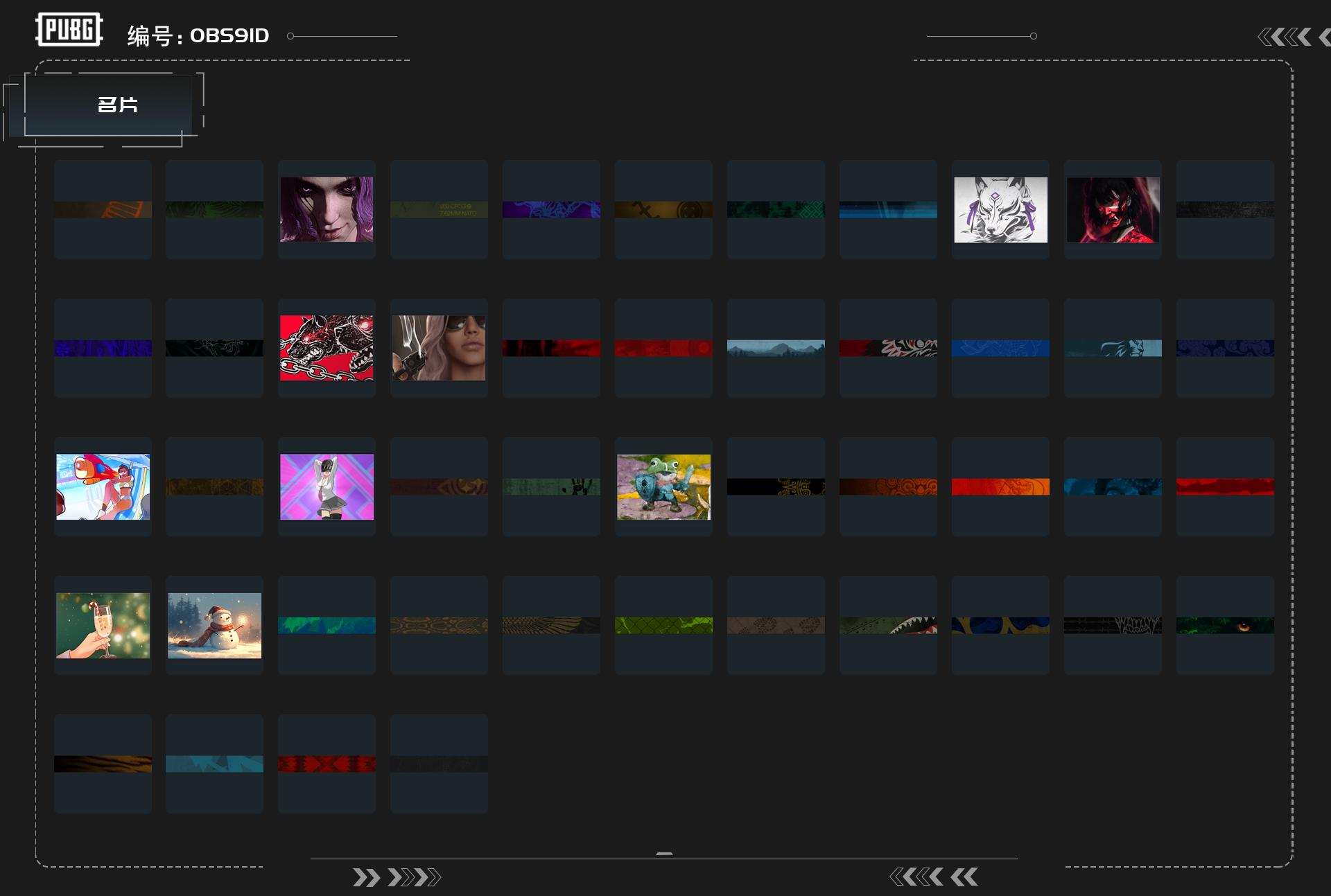Pick the blue mountain landscape nameplate
1331x896 pixels.
tap(776, 348)
